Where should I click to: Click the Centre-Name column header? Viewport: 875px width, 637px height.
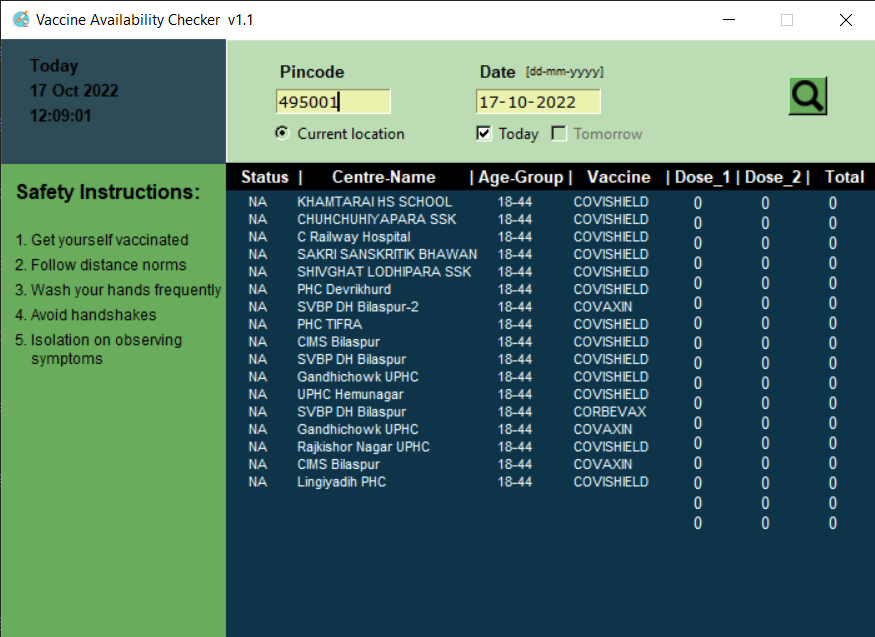[383, 177]
